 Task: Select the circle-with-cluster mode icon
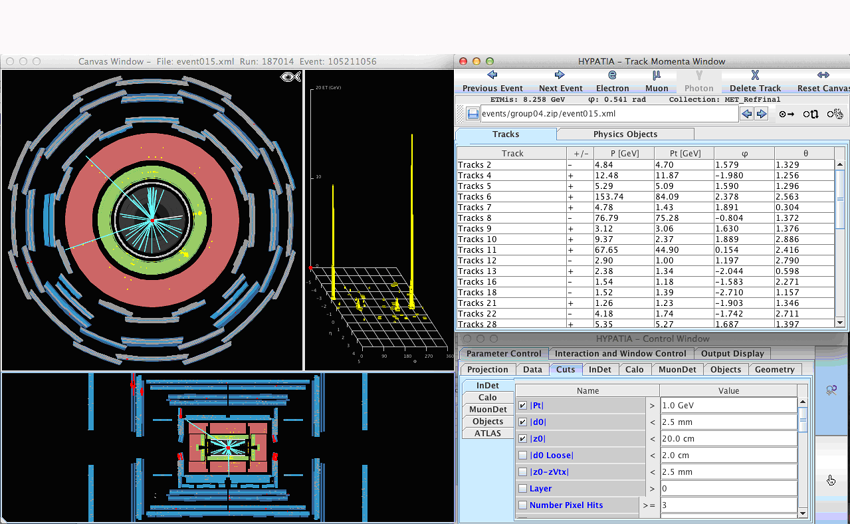(835, 114)
